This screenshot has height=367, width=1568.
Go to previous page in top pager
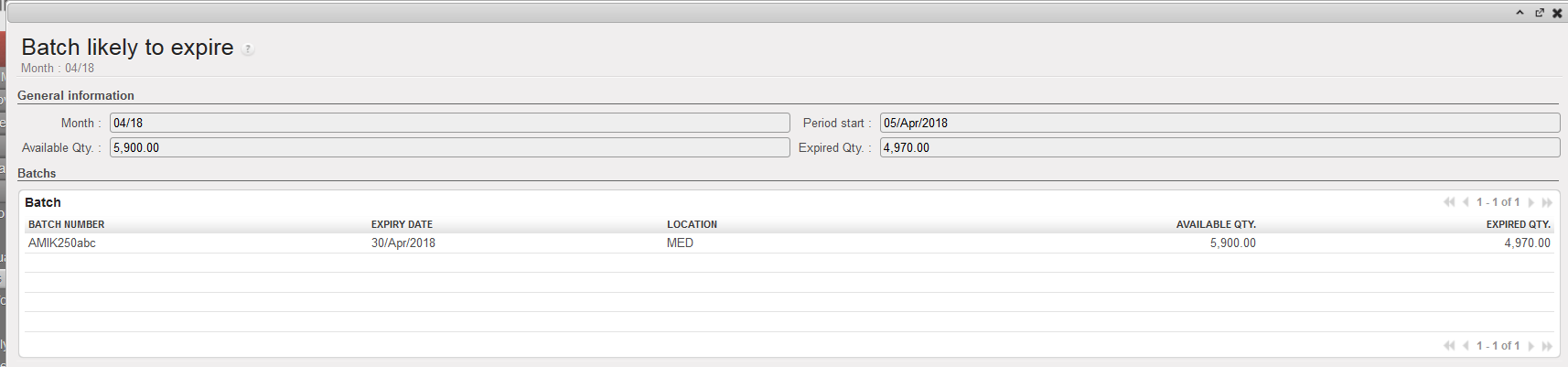pyautogui.click(x=1466, y=202)
